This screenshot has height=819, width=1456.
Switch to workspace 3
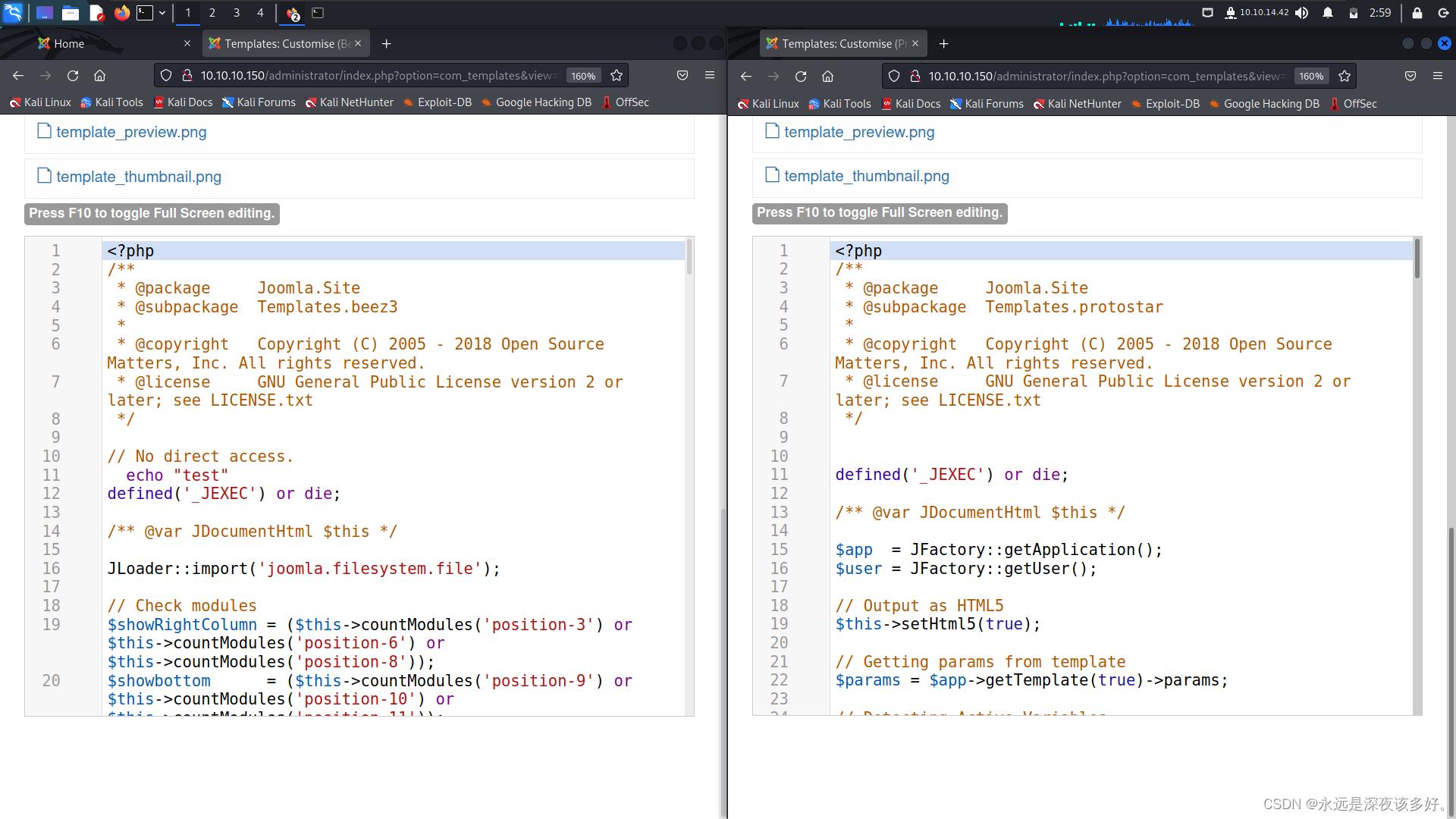tap(237, 13)
